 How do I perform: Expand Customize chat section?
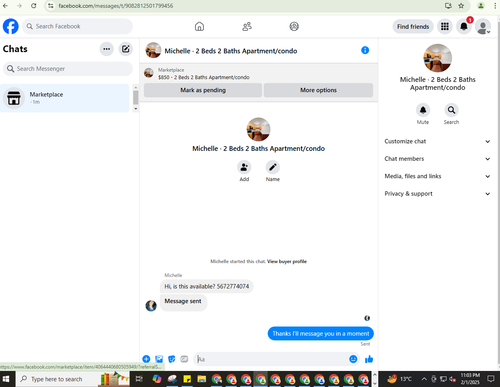coord(437,141)
